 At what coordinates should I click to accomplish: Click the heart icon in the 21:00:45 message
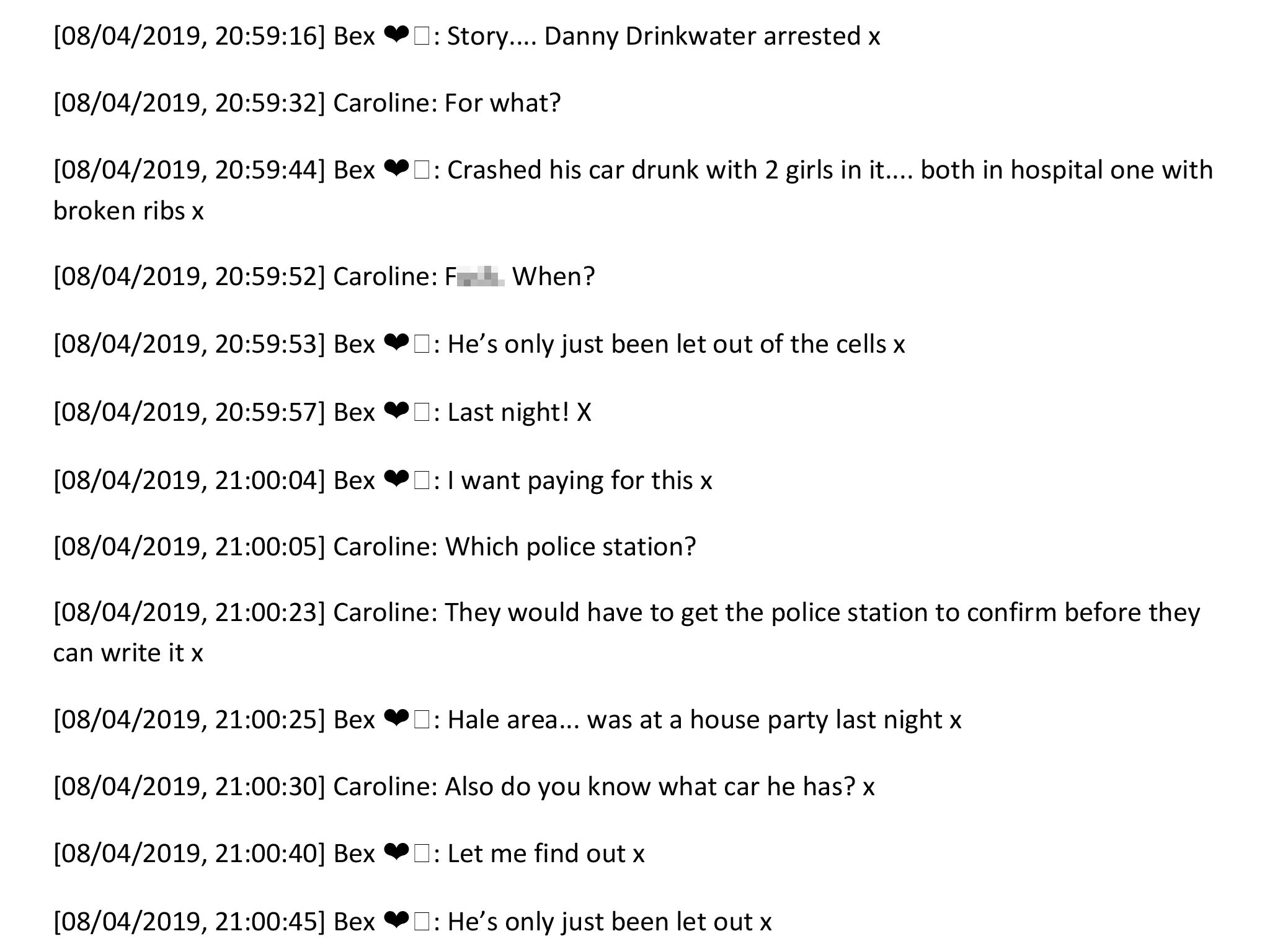396,922
